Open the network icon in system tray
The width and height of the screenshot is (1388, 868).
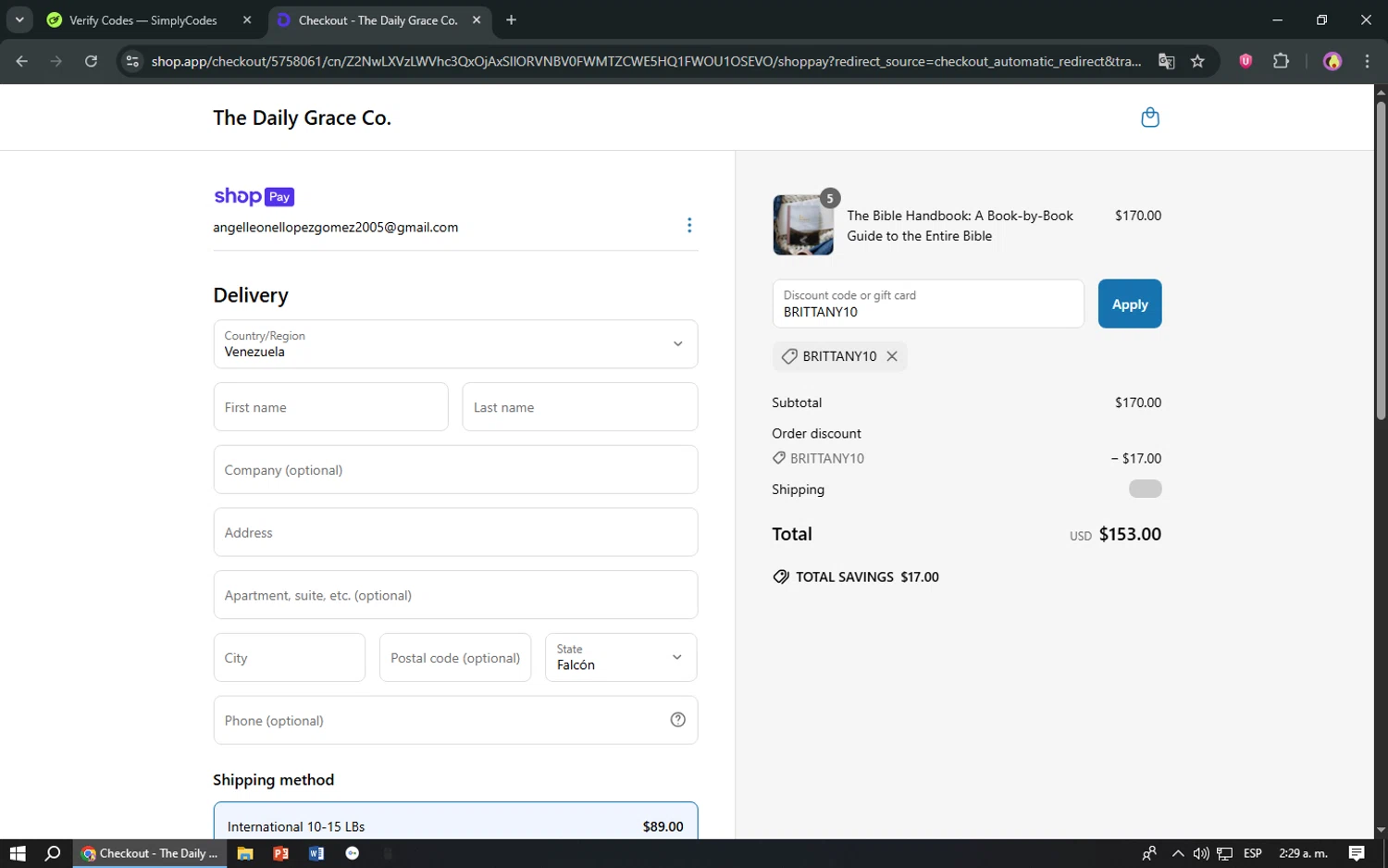pos(1225,853)
